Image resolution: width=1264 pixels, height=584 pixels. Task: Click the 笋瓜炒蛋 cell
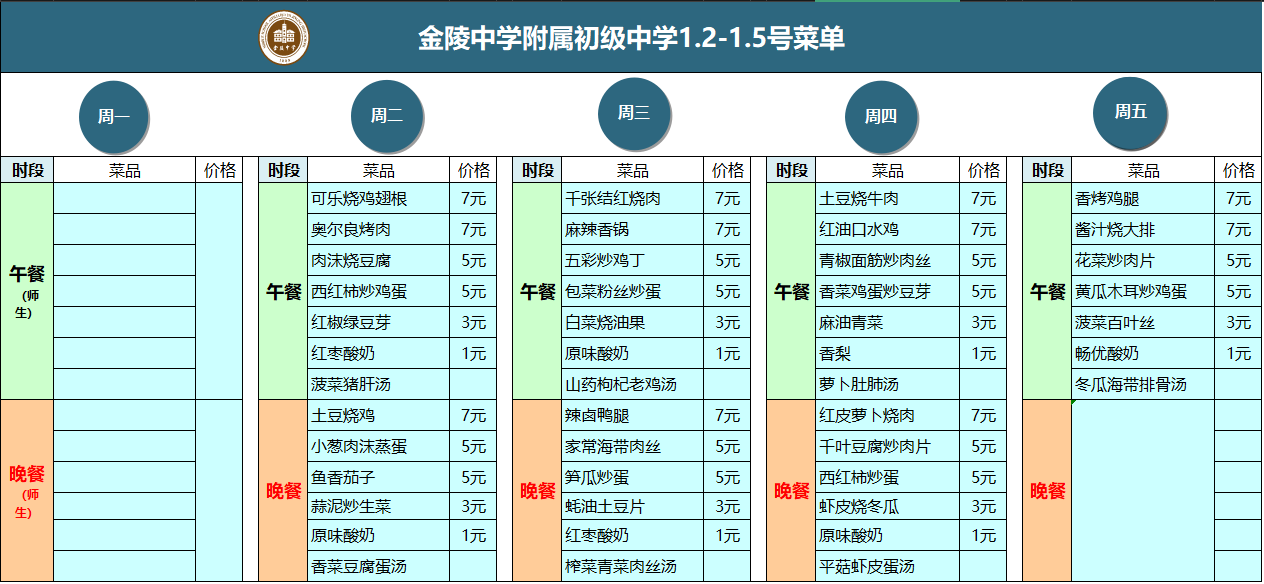633,477
